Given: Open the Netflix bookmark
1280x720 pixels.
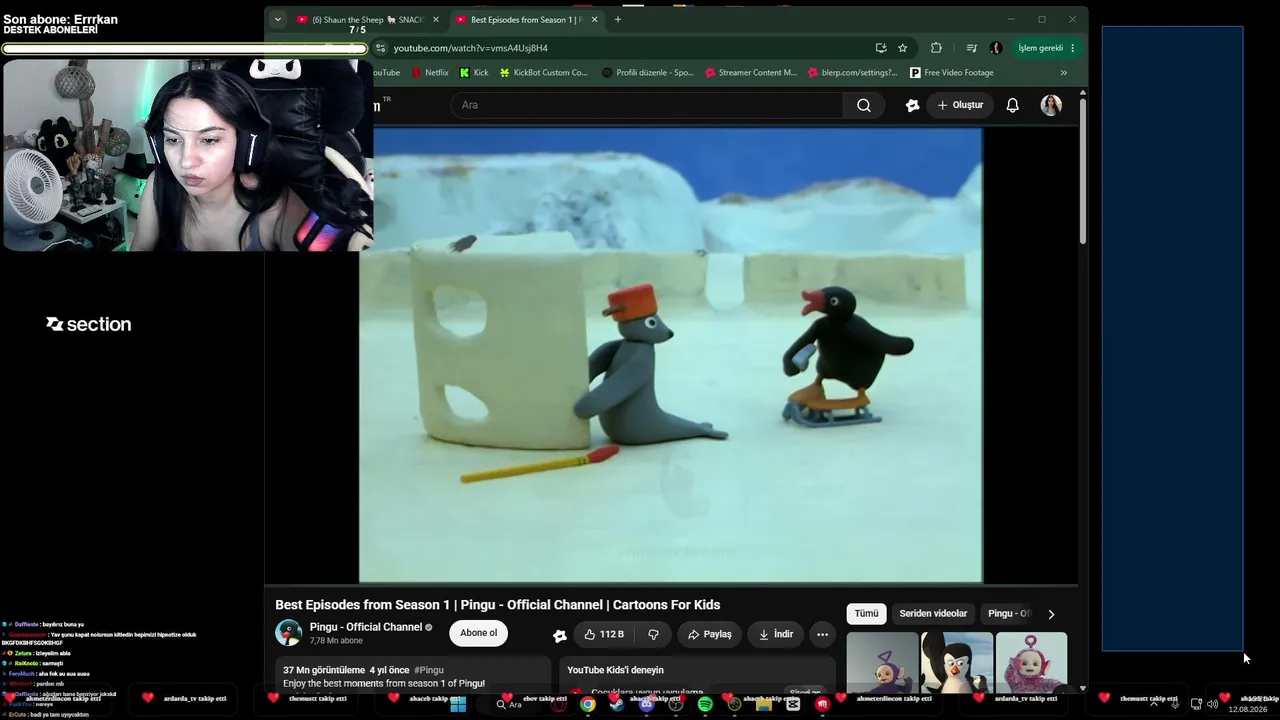Looking at the screenshot, I should pyautogui.click(x=430, y=73).
